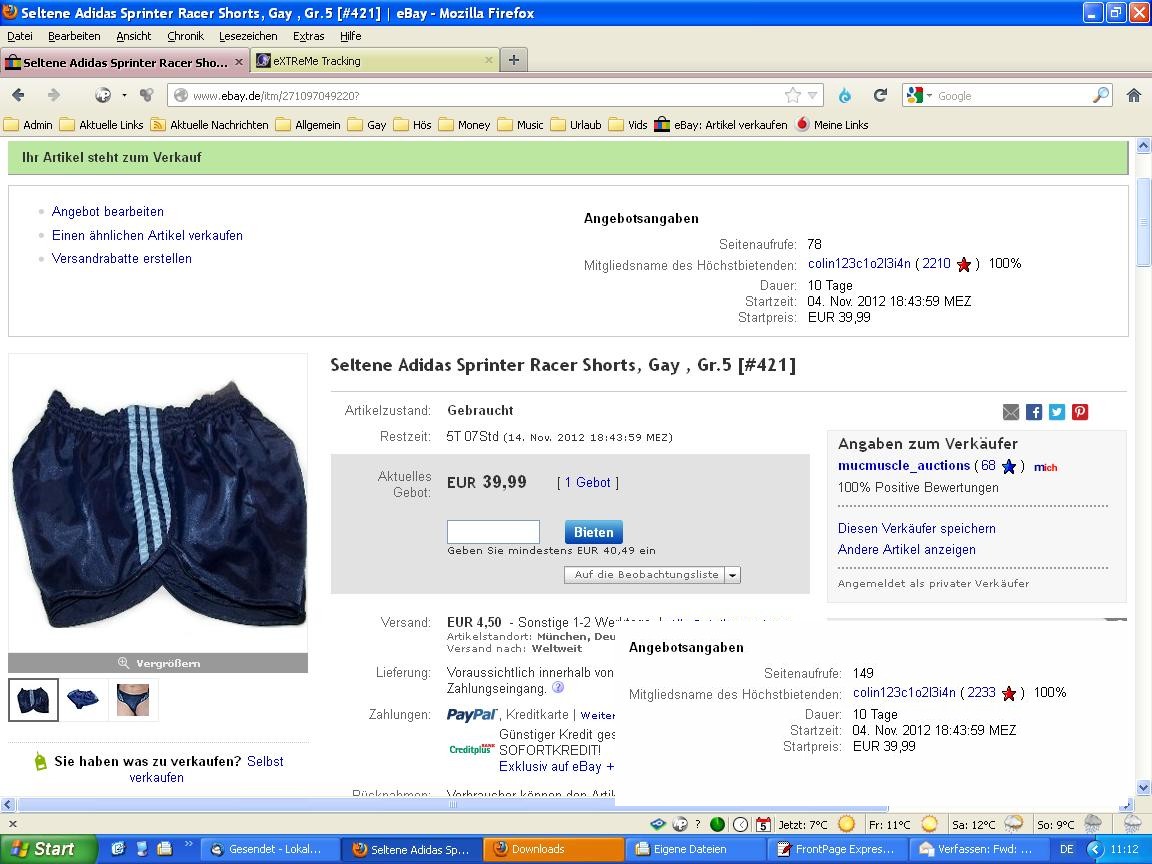Go to the Firefox home page

pos(1133,96)
